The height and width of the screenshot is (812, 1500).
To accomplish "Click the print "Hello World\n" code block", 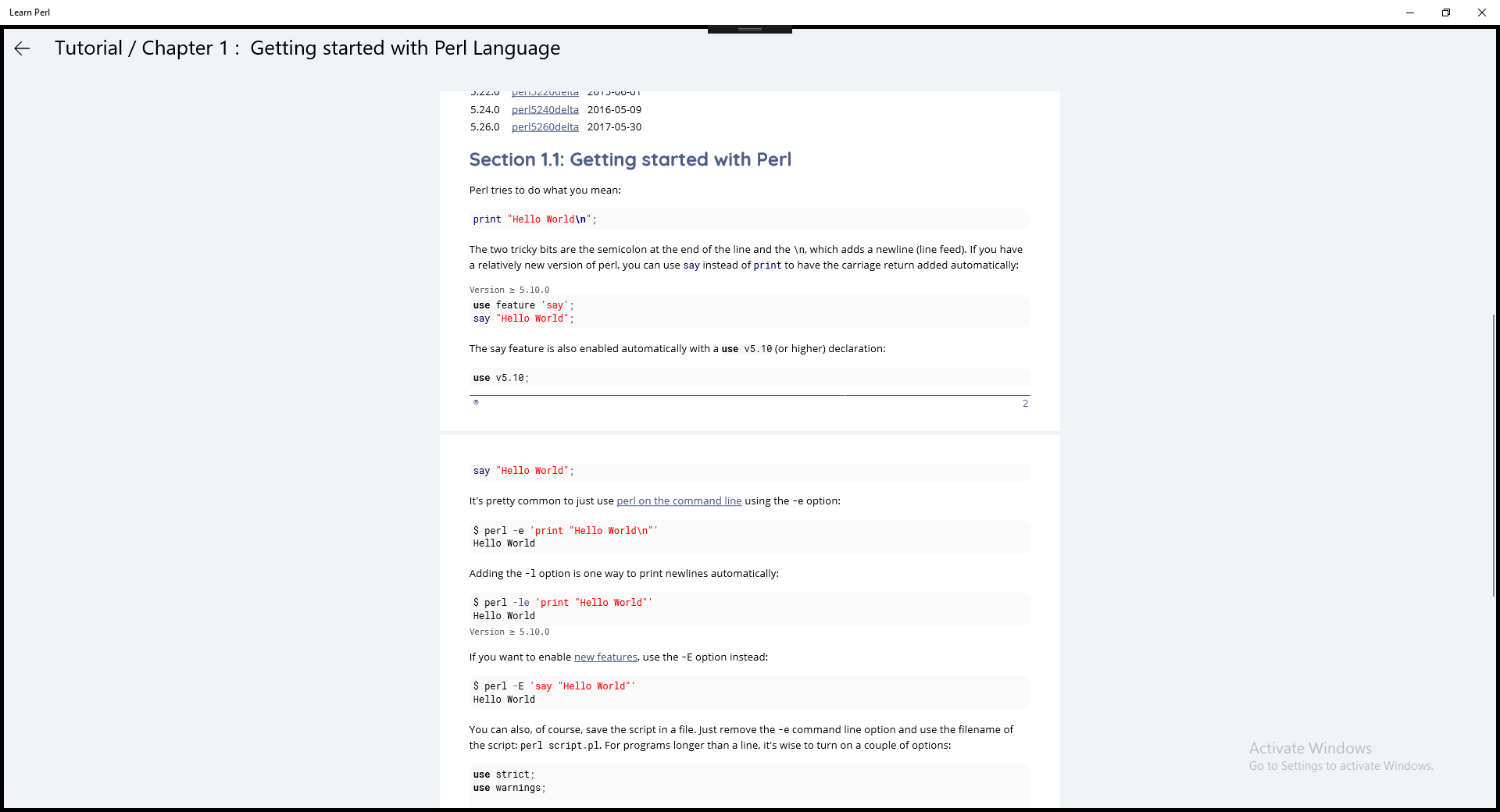I will tap(749, 219).
